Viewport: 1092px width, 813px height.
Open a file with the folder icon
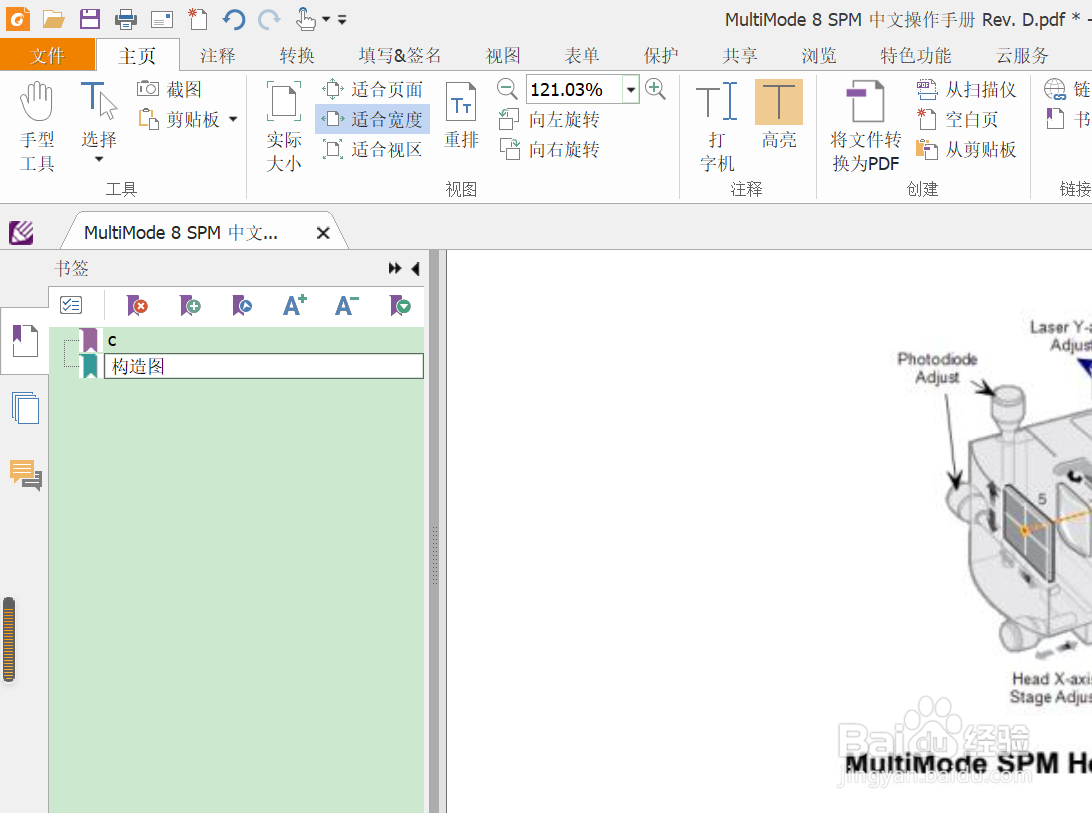[54, 20]
